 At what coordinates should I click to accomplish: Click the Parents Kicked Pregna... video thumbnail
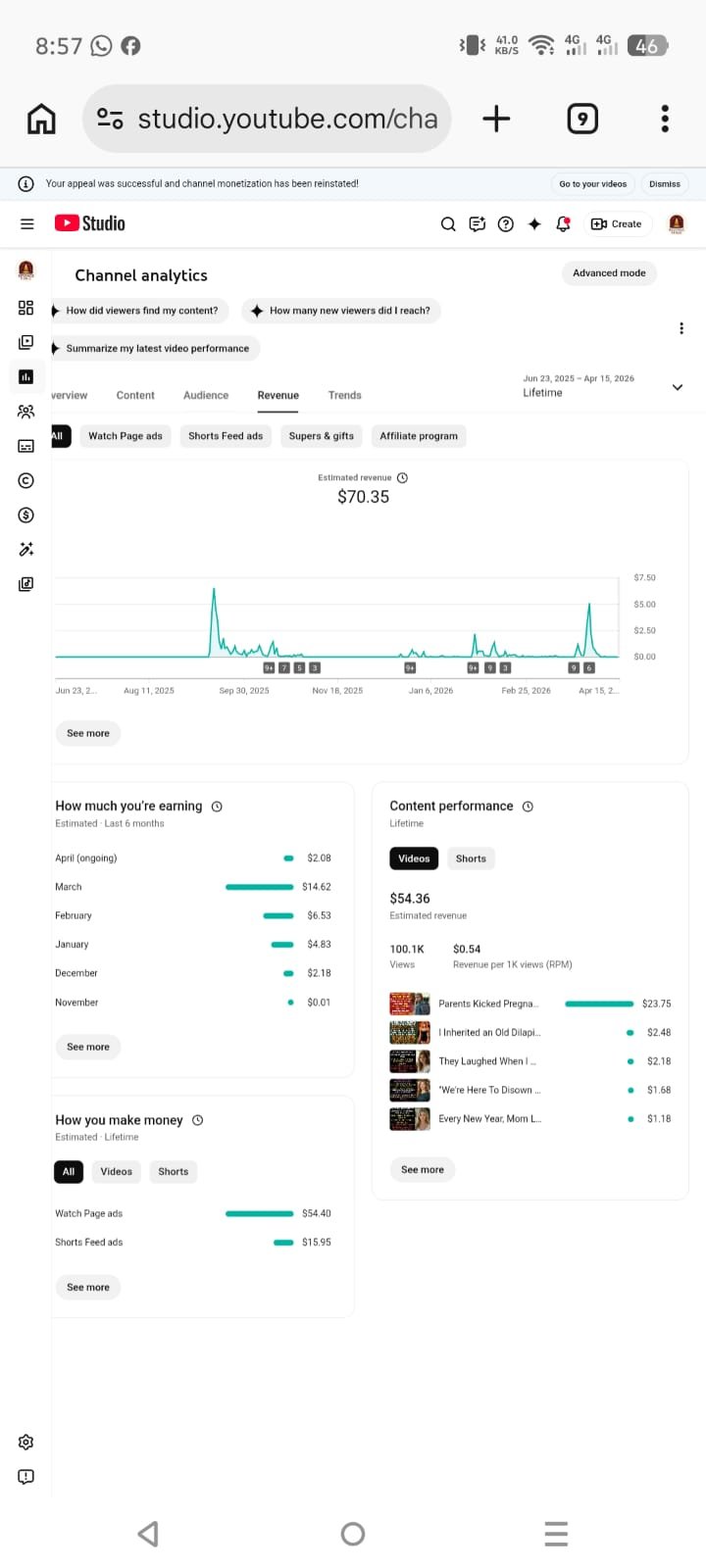(x=410, y=1004)
